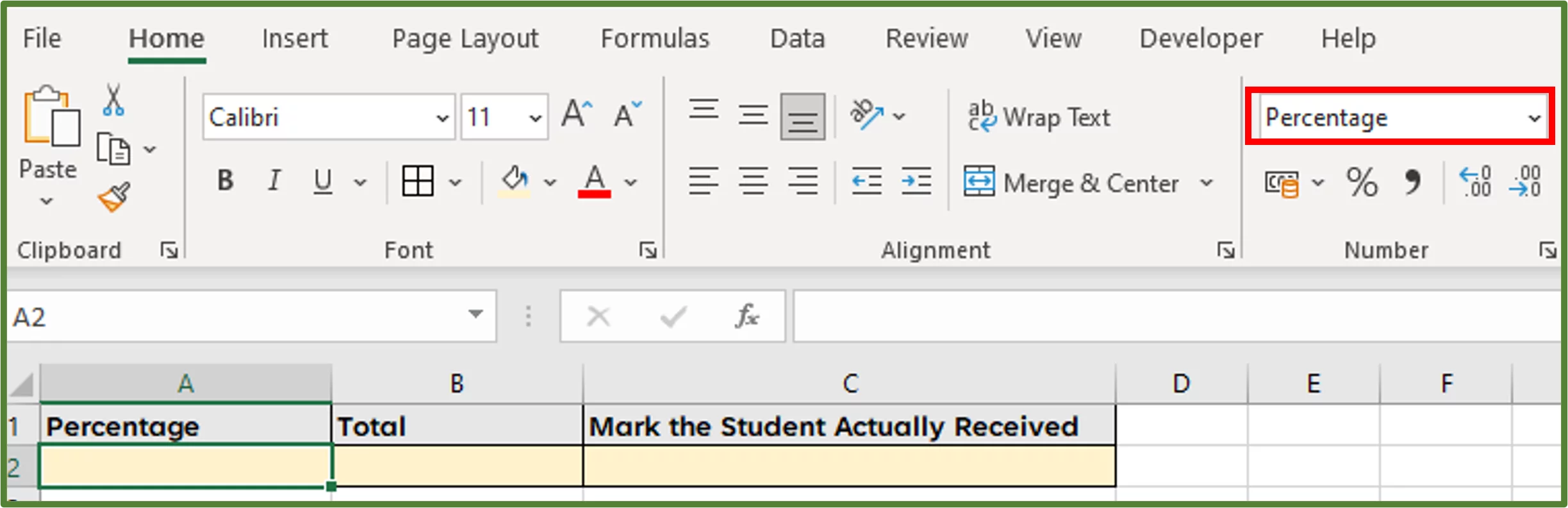Switch to the Page Layout tab
The image size is (1568, 508).
[x=465, y=39]
